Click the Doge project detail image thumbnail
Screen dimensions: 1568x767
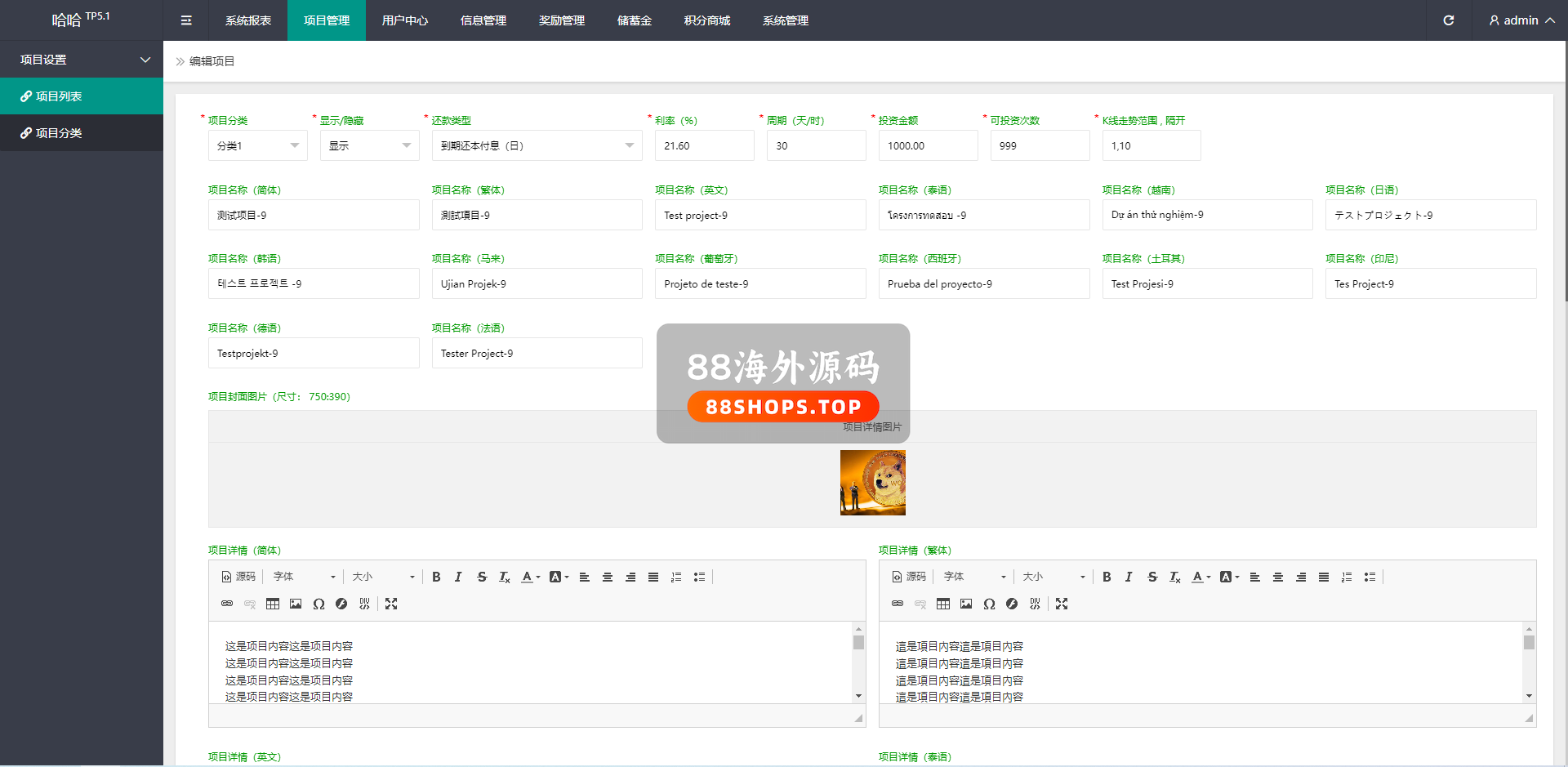tap(872, 483)
